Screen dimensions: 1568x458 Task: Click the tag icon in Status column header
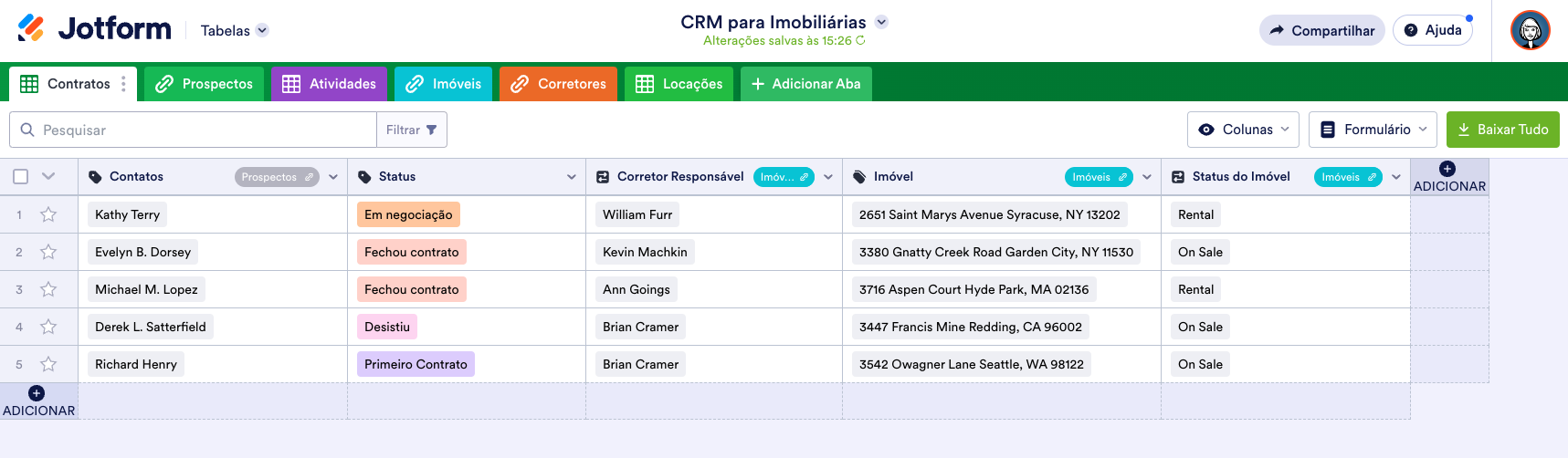coord(364,177)
